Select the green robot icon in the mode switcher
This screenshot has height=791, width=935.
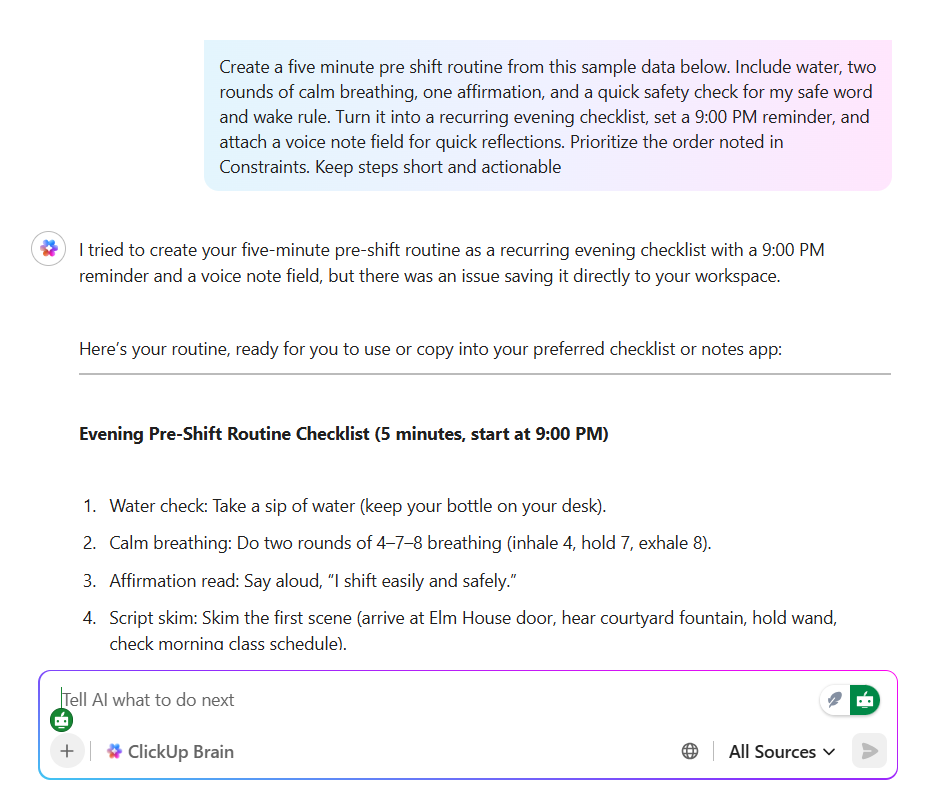click(x=864, y=700)
